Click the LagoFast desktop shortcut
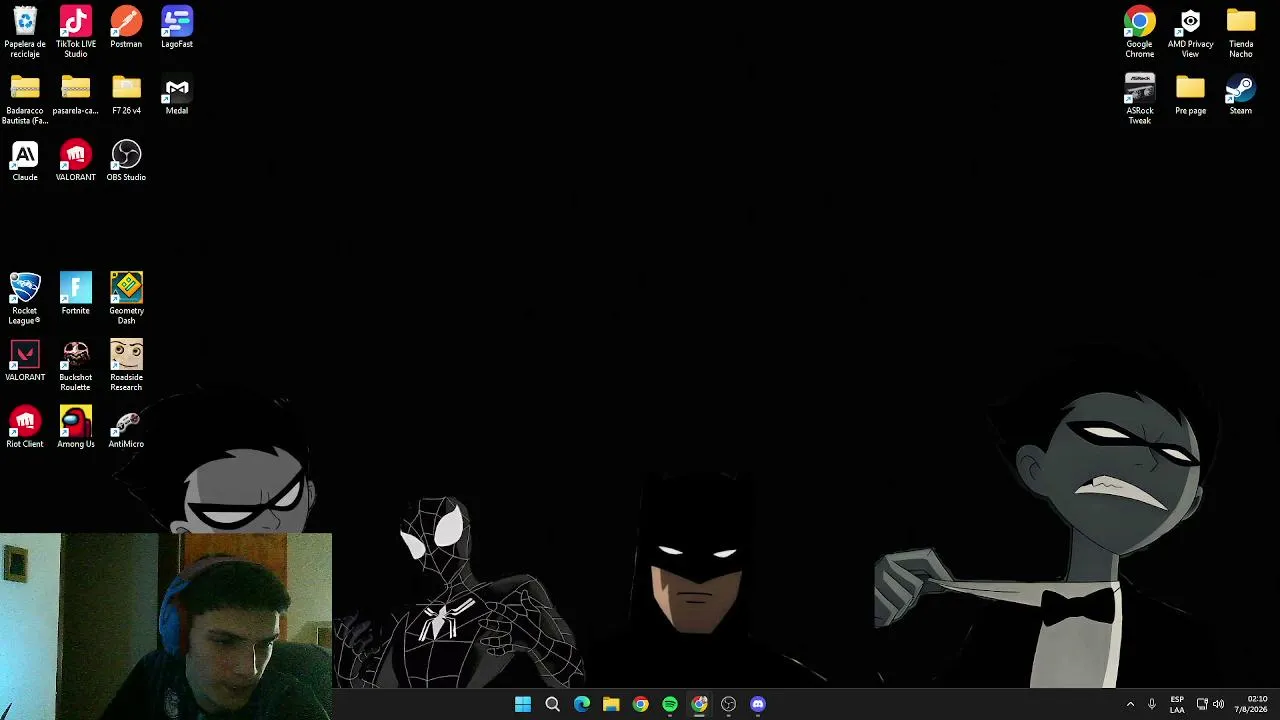This screenshot has height=720, width=1280. (177, 27)
